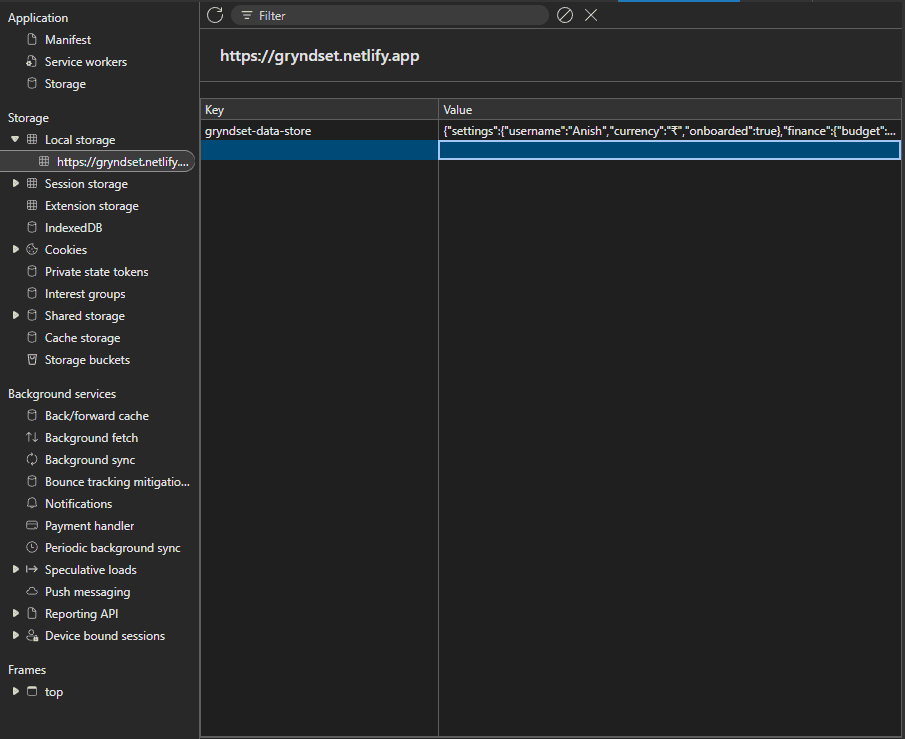The height and width of the screenshot is (739, 905).
Task: Click the Value column header
Action: point(670,109)
